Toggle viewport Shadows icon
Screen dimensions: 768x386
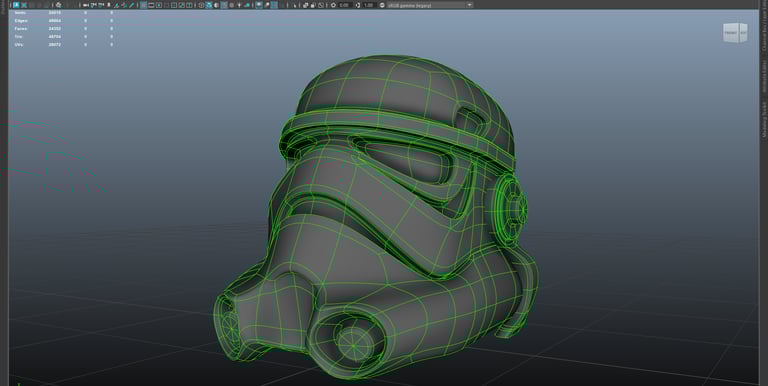247,5
